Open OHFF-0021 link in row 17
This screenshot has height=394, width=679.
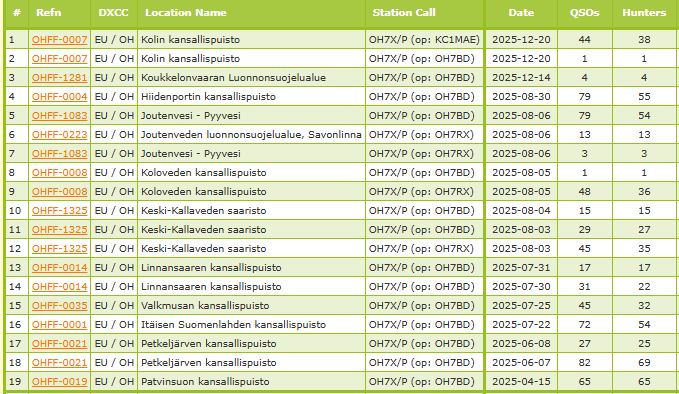[x=60, y=344]
